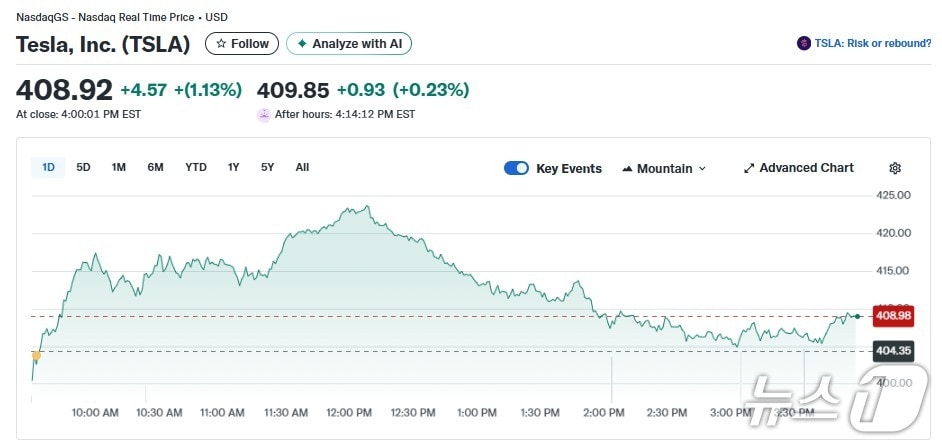Click the sparkle icon in Analyze with AI
The width and height of the screenshot is (942, 446).
point(301,44)
